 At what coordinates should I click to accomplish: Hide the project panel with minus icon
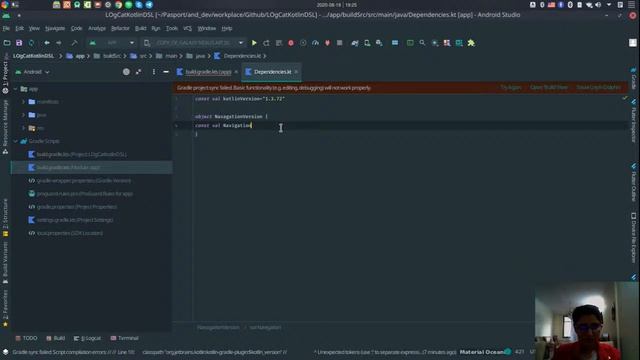click(x=166, y=72)
